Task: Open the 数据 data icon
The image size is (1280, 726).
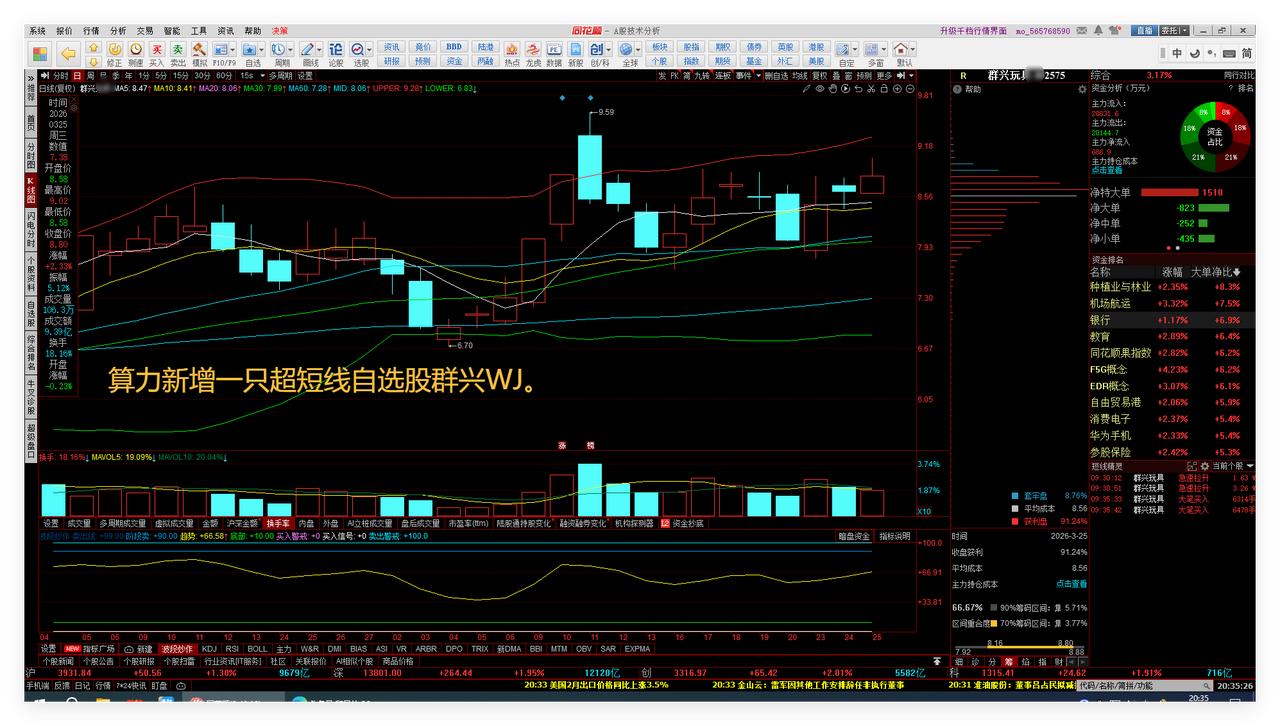Action: 554,52
